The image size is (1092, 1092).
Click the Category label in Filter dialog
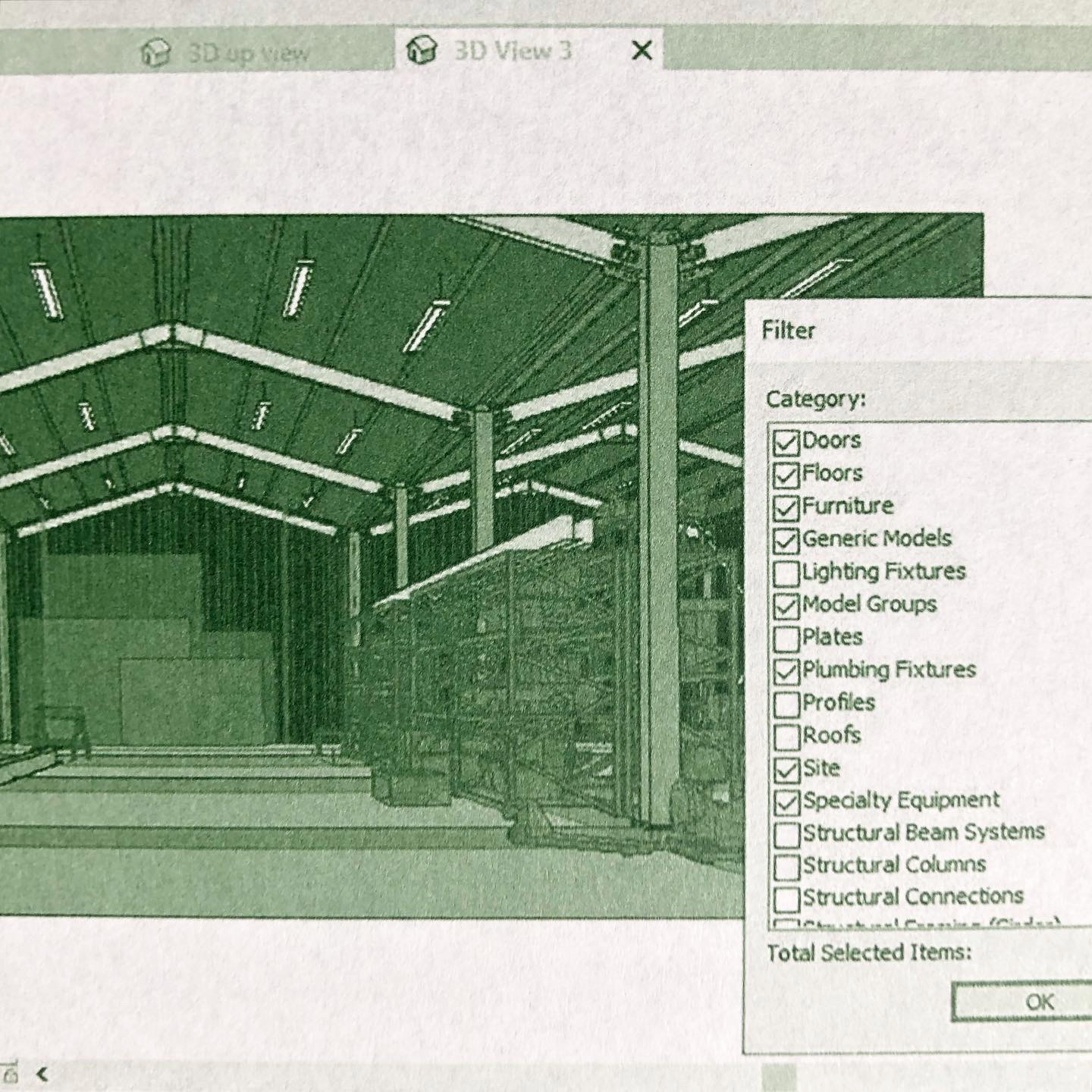(815, 399)
